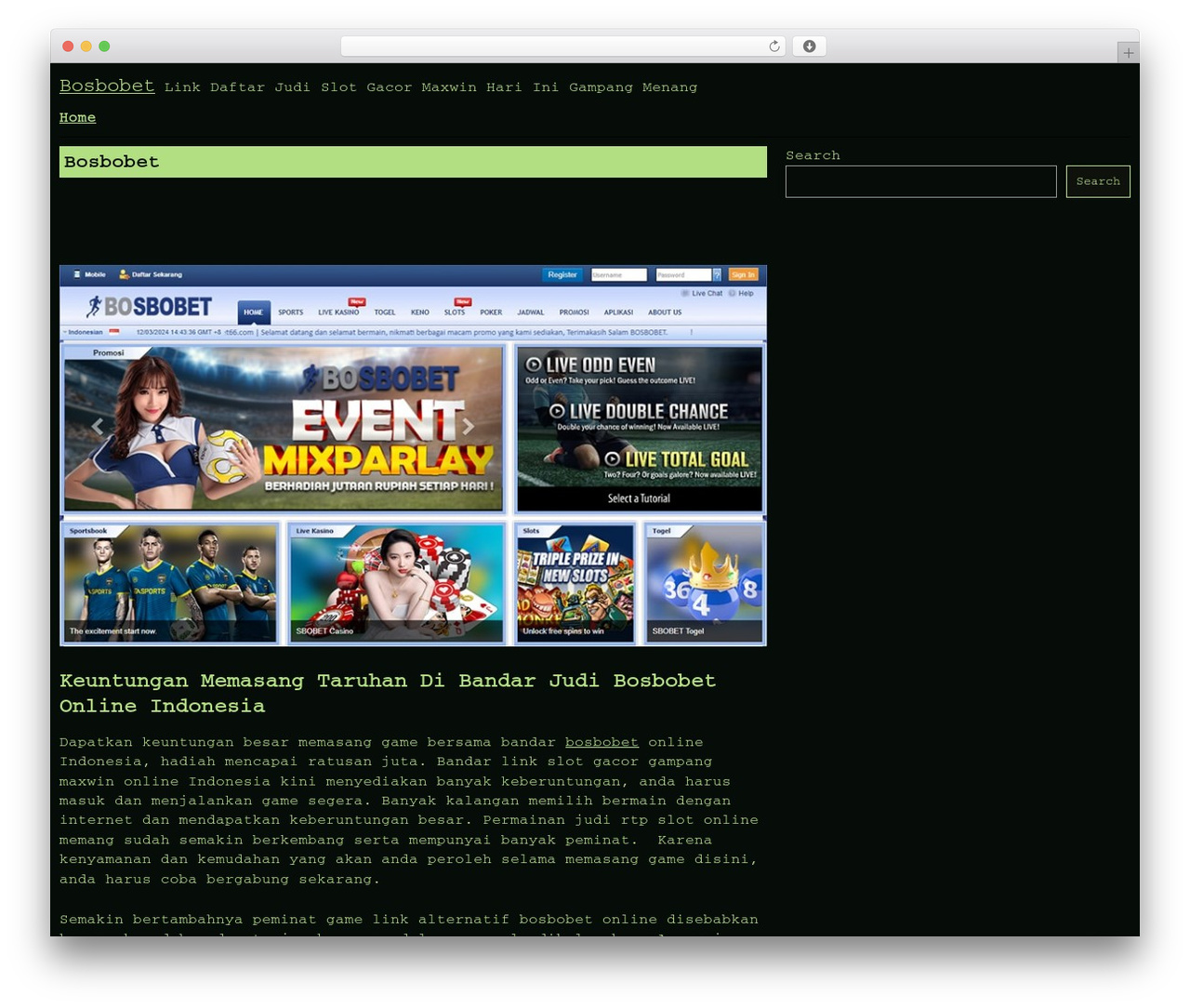Follow the inline bosbobet link in the paragraph

click(602, 742)
